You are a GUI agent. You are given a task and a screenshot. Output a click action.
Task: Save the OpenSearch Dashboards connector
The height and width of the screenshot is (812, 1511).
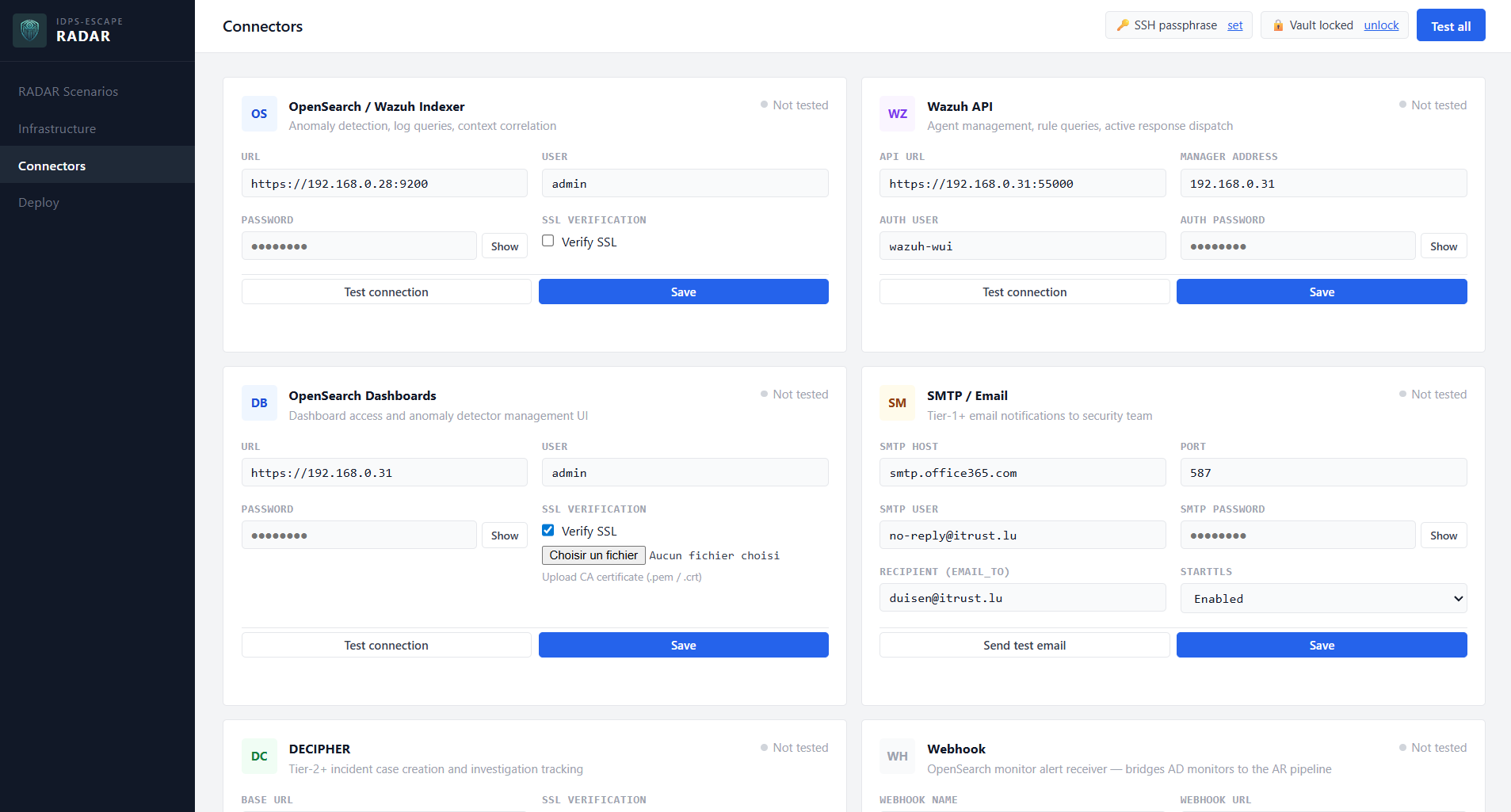[683, 645]
